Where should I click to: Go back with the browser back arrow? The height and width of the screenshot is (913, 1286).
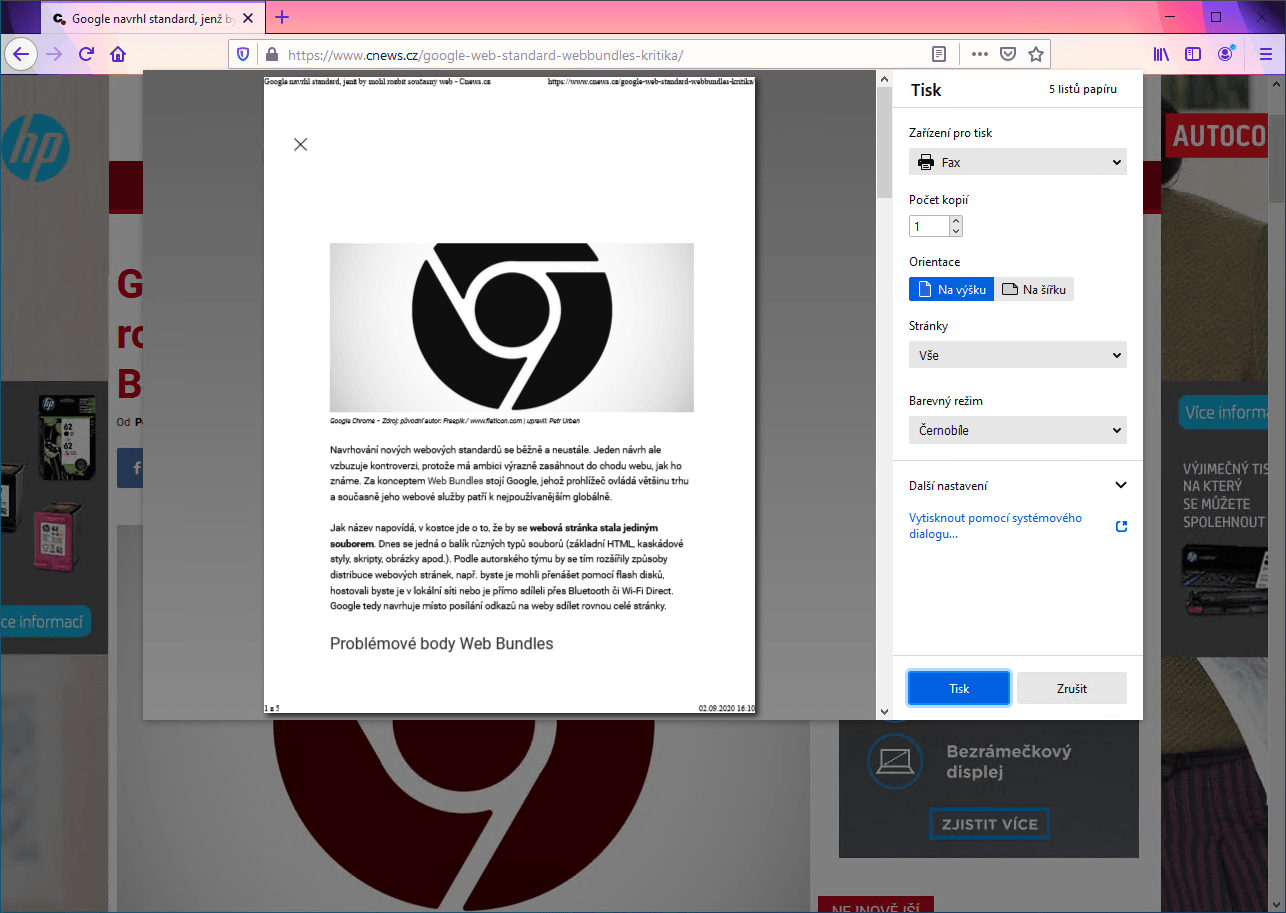[x=21, y=54]
